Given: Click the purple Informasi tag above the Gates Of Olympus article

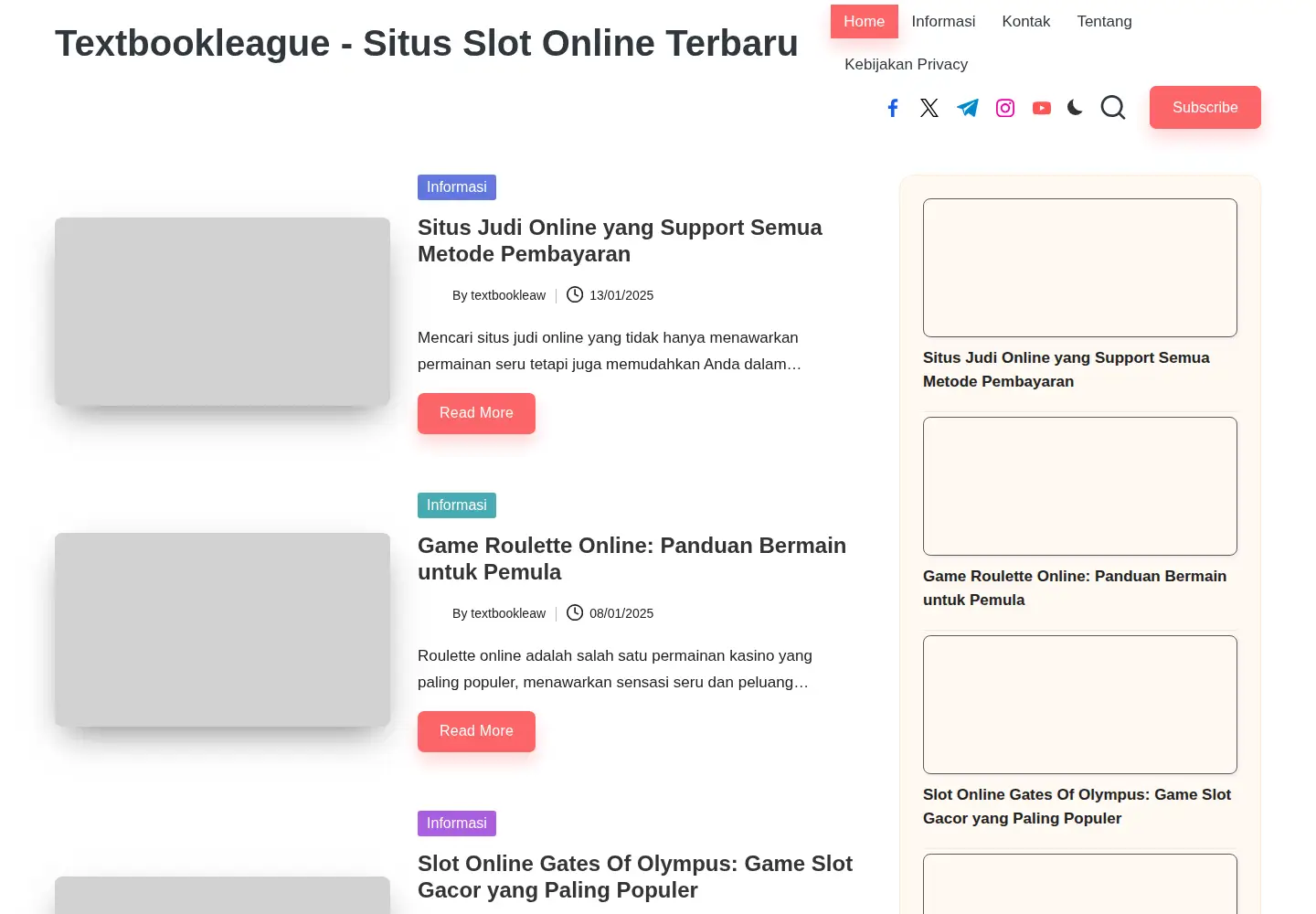Looking at the screenshot, I should pyautogui.click(x=457, y=824).
